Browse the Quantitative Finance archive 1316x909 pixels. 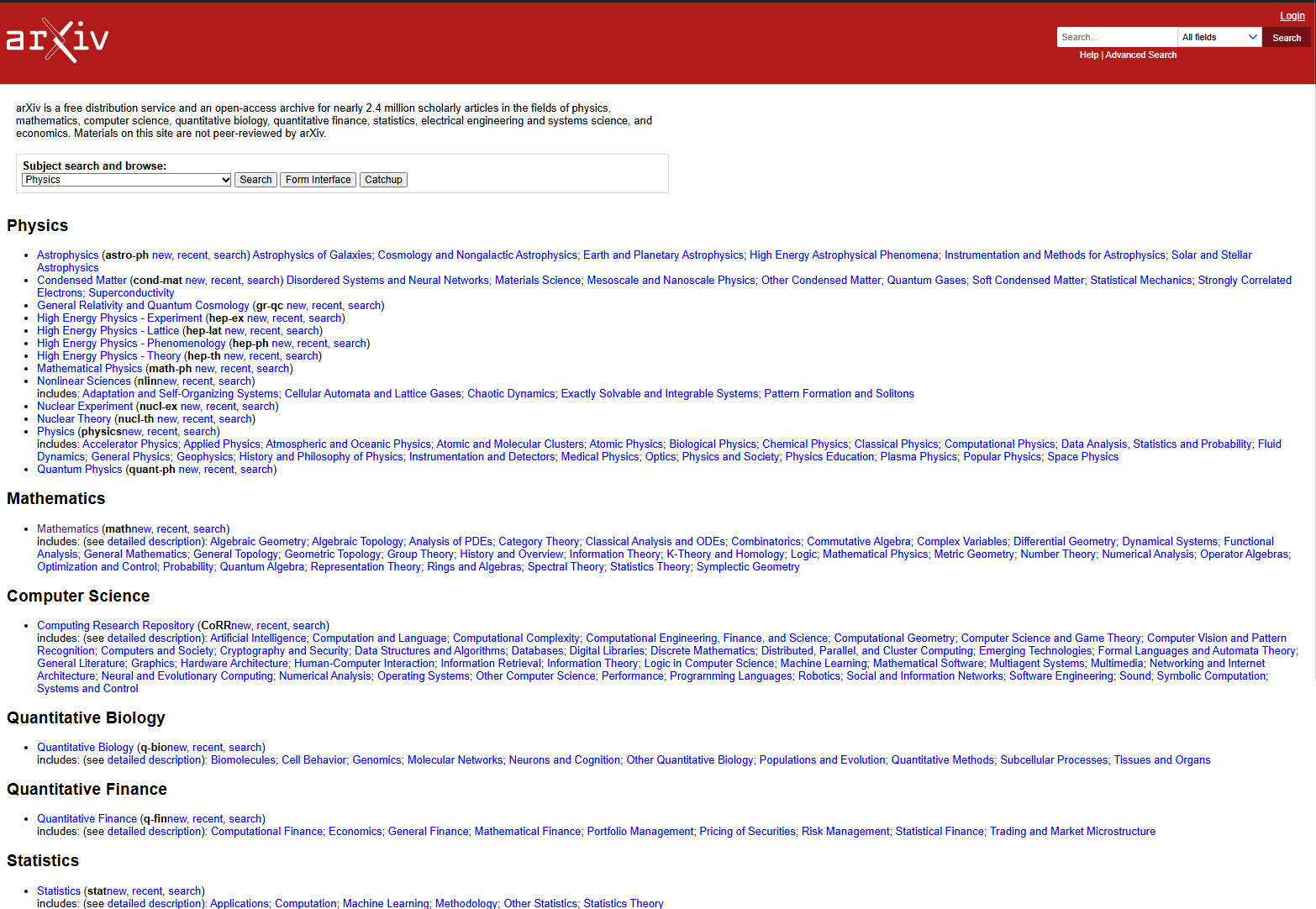point(86,818)
